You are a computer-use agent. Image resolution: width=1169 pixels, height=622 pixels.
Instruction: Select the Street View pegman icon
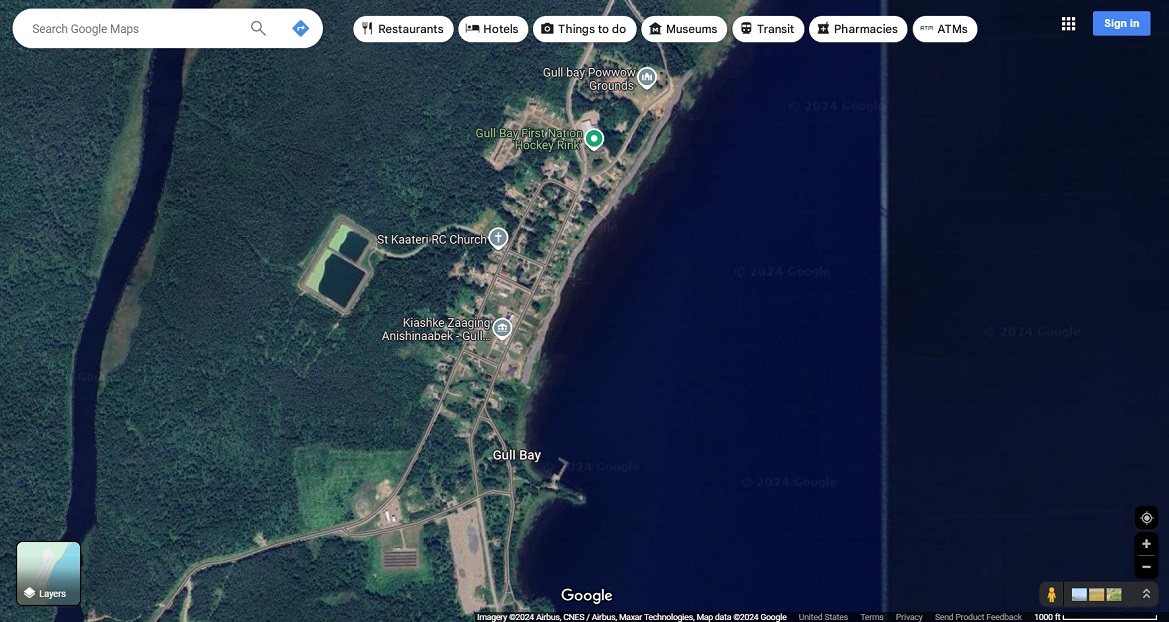pyautogui.click(x=1051, y=595)
